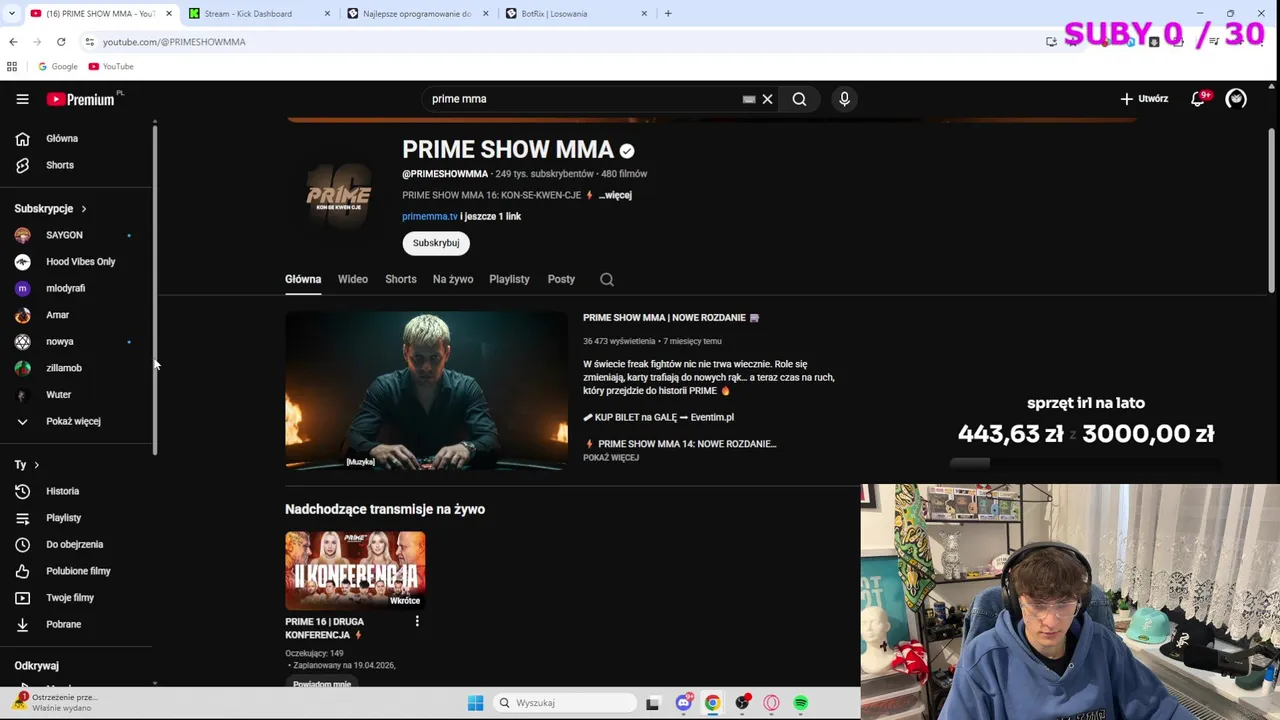
Task: Open the three-dot menu for PRIME 16 video
Action: pos(417,621)
